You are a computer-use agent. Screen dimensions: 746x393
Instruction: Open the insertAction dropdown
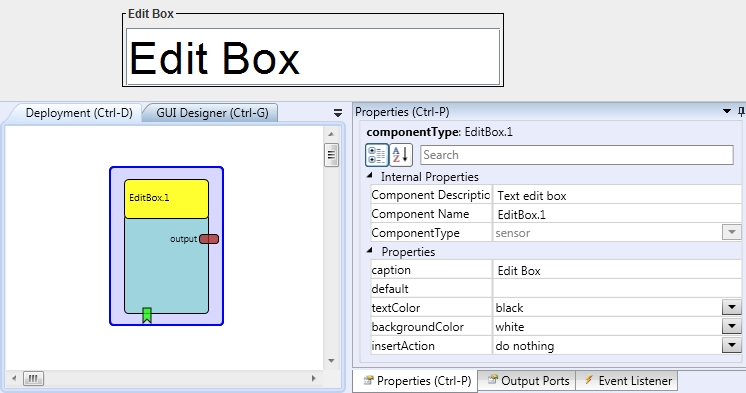tap(732, 345)
